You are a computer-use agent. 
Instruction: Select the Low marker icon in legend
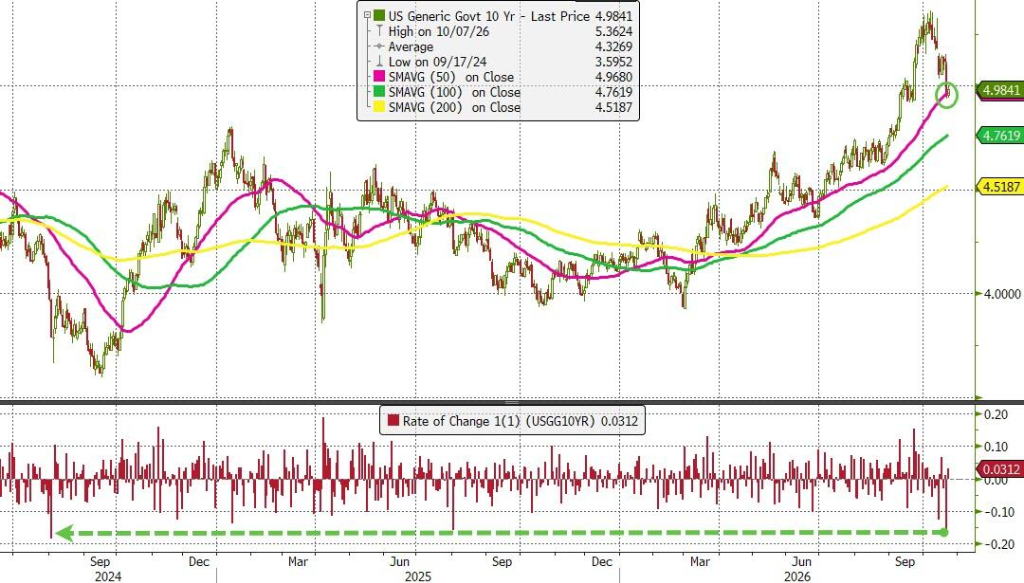[x=379, y=62]
